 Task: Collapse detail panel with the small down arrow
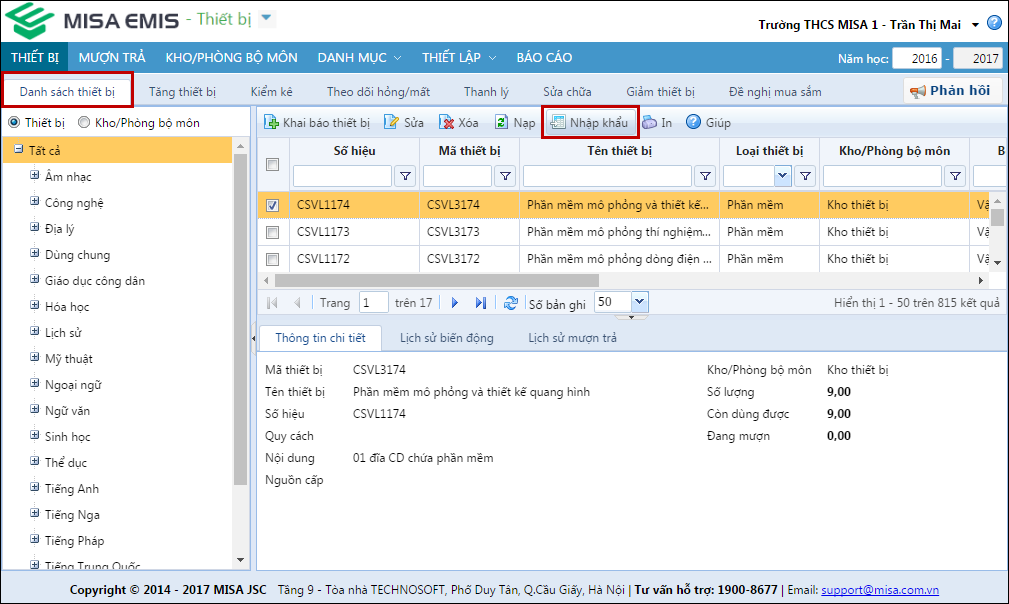pos(631,317)
